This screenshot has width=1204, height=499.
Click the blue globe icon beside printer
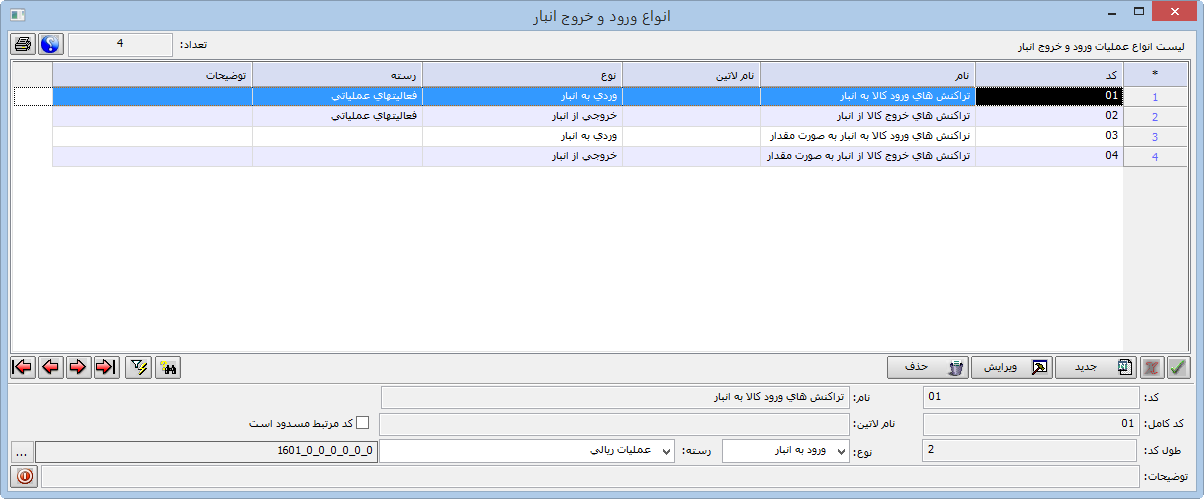(51, 45)
